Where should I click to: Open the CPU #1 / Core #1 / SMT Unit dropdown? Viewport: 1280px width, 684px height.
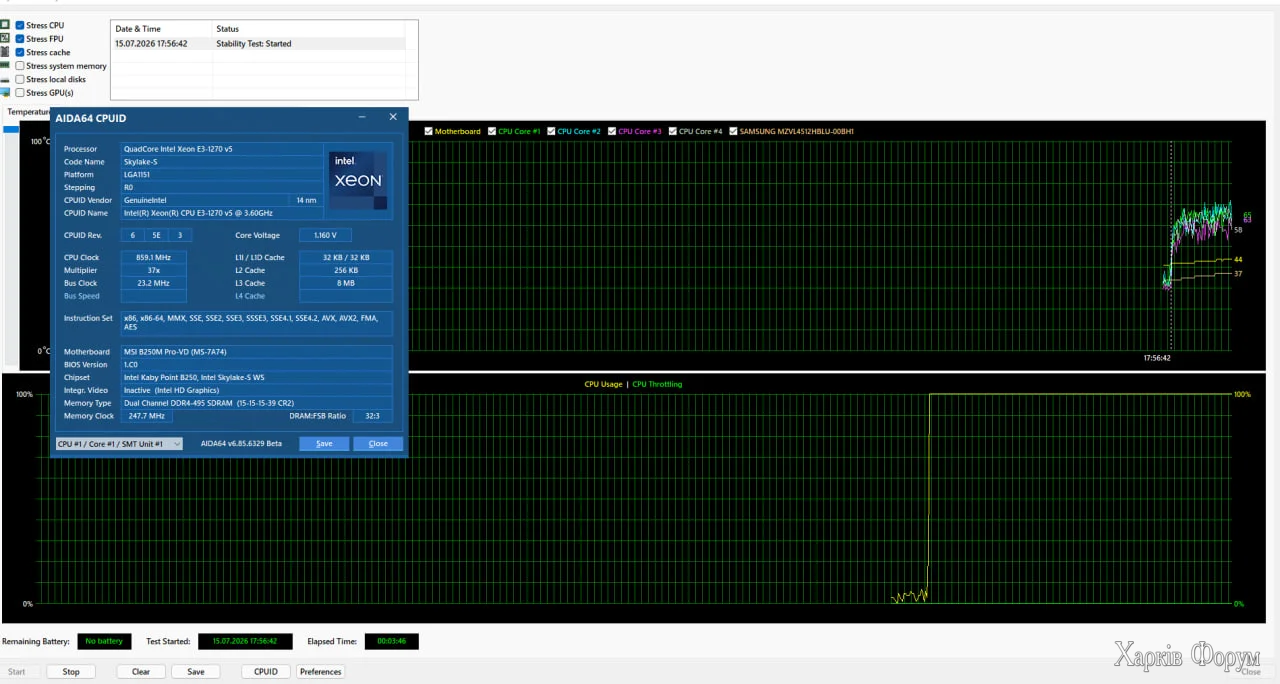tap(119, 443)
